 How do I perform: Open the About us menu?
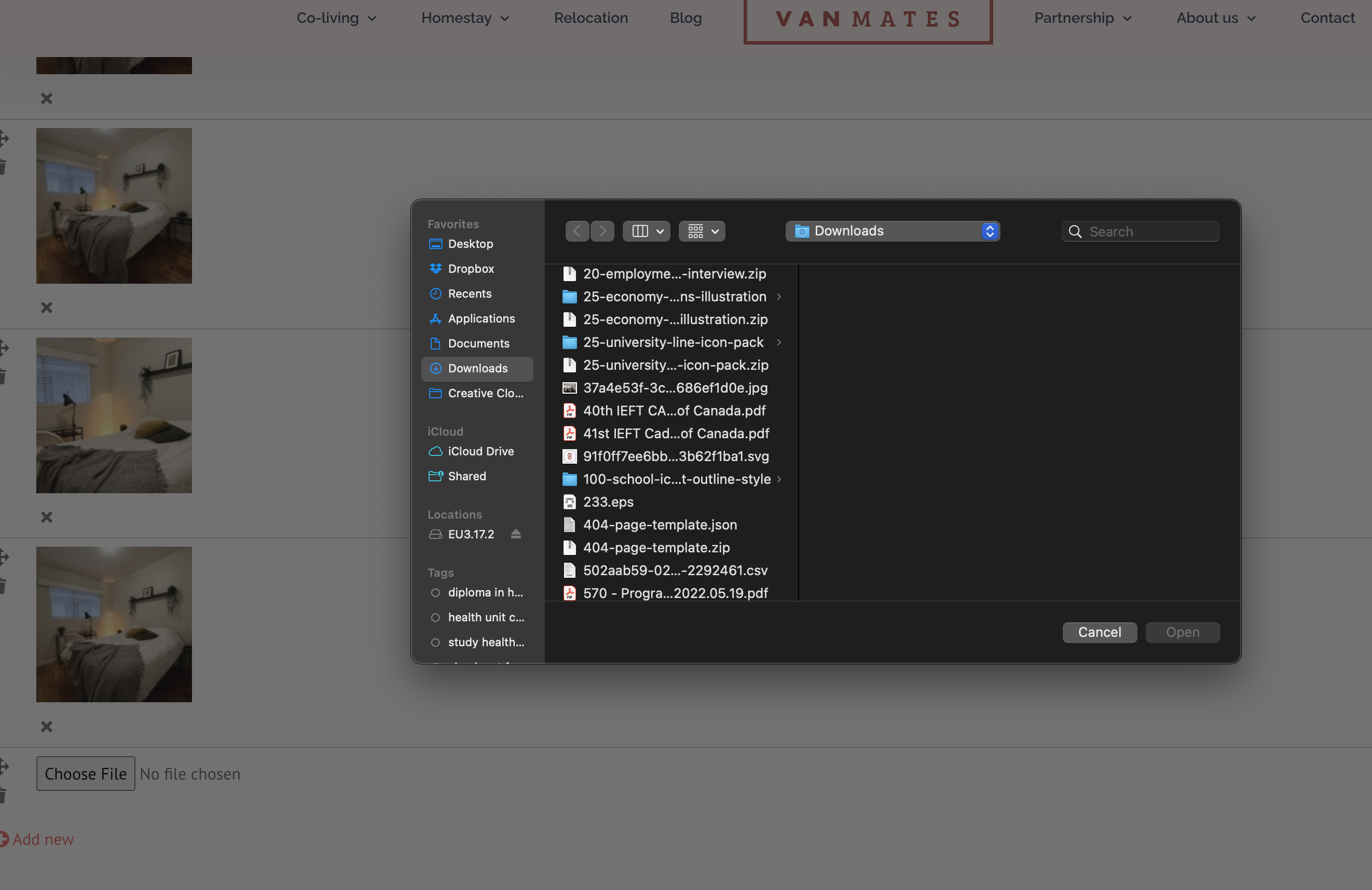click(1216, 18)
